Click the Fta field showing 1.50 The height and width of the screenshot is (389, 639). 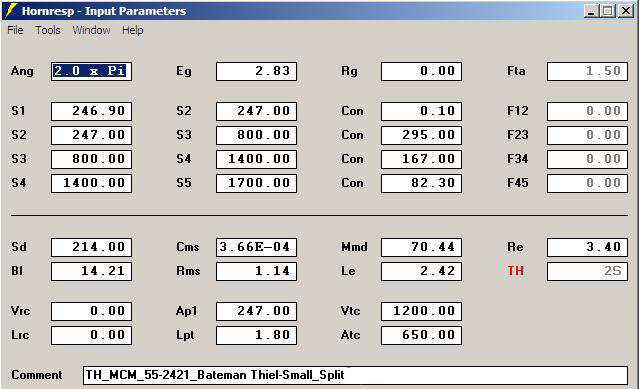click(x=587, y=71)
